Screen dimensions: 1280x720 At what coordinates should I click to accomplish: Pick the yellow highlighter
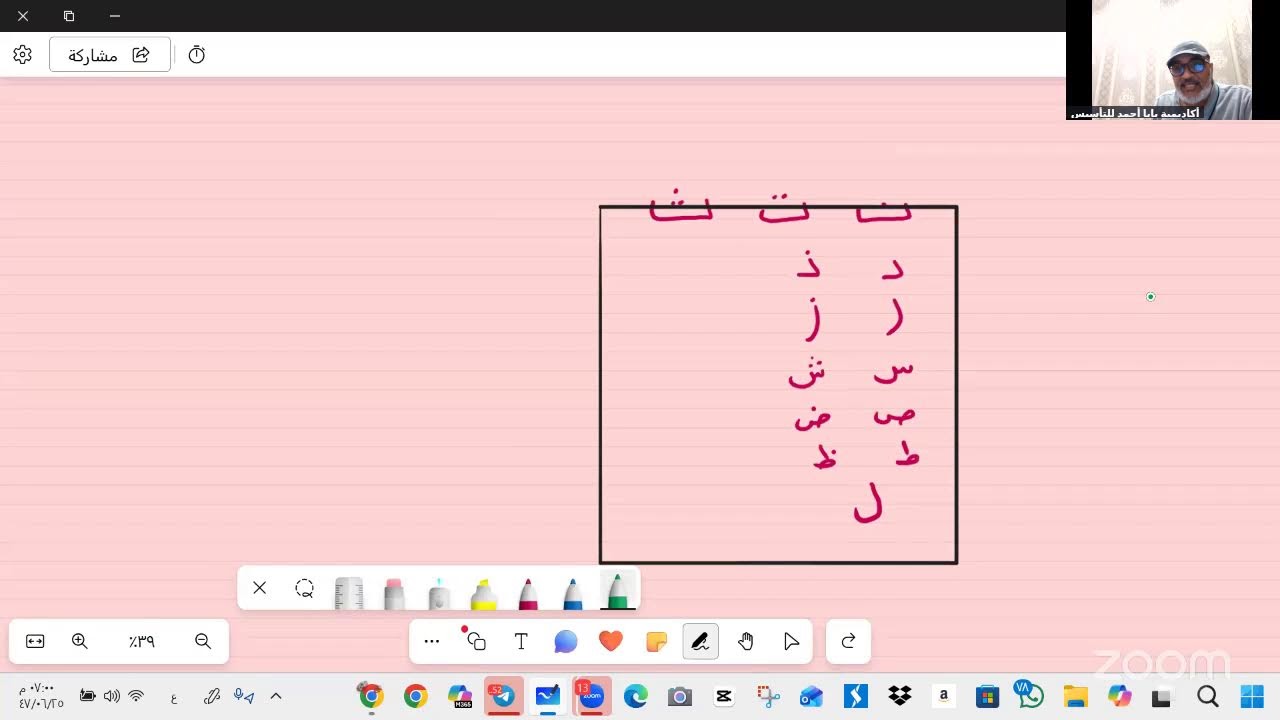click(x=484, y=592)
